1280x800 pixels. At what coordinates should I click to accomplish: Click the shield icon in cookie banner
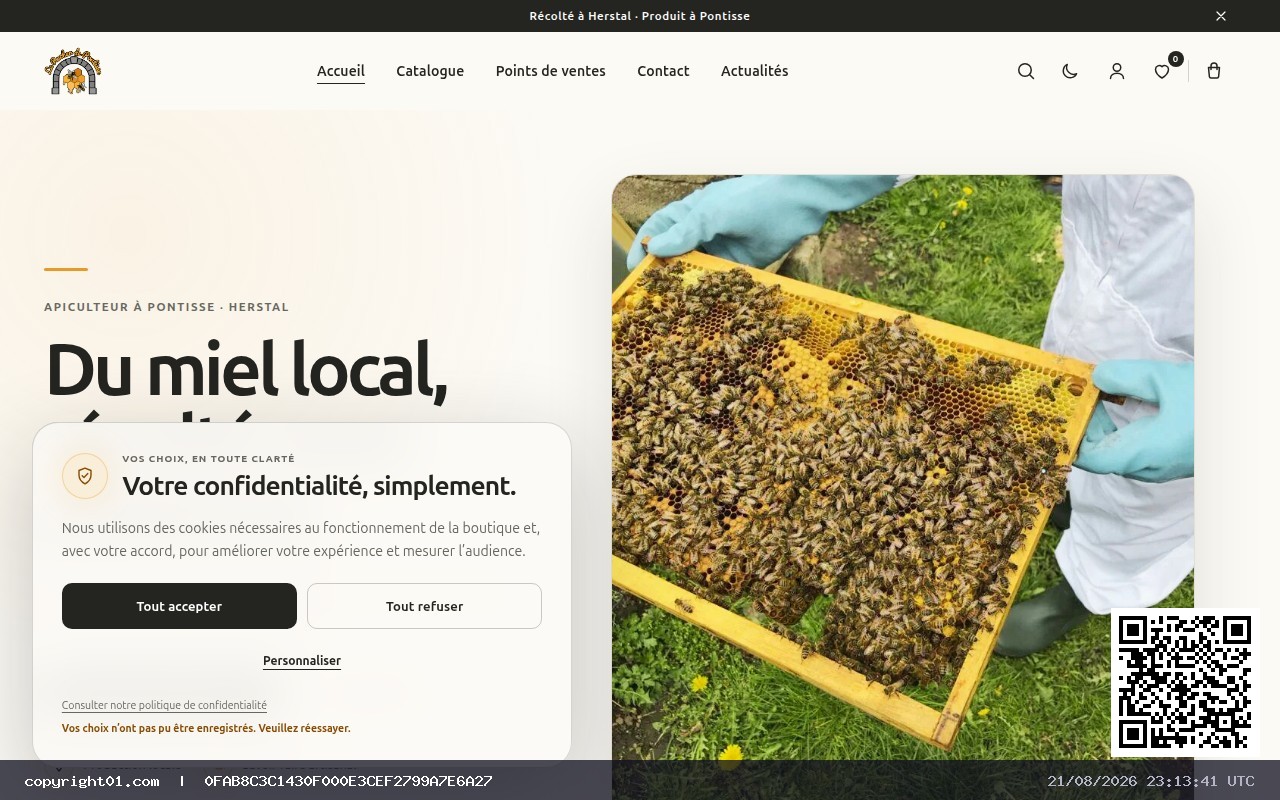click(85, 476)
